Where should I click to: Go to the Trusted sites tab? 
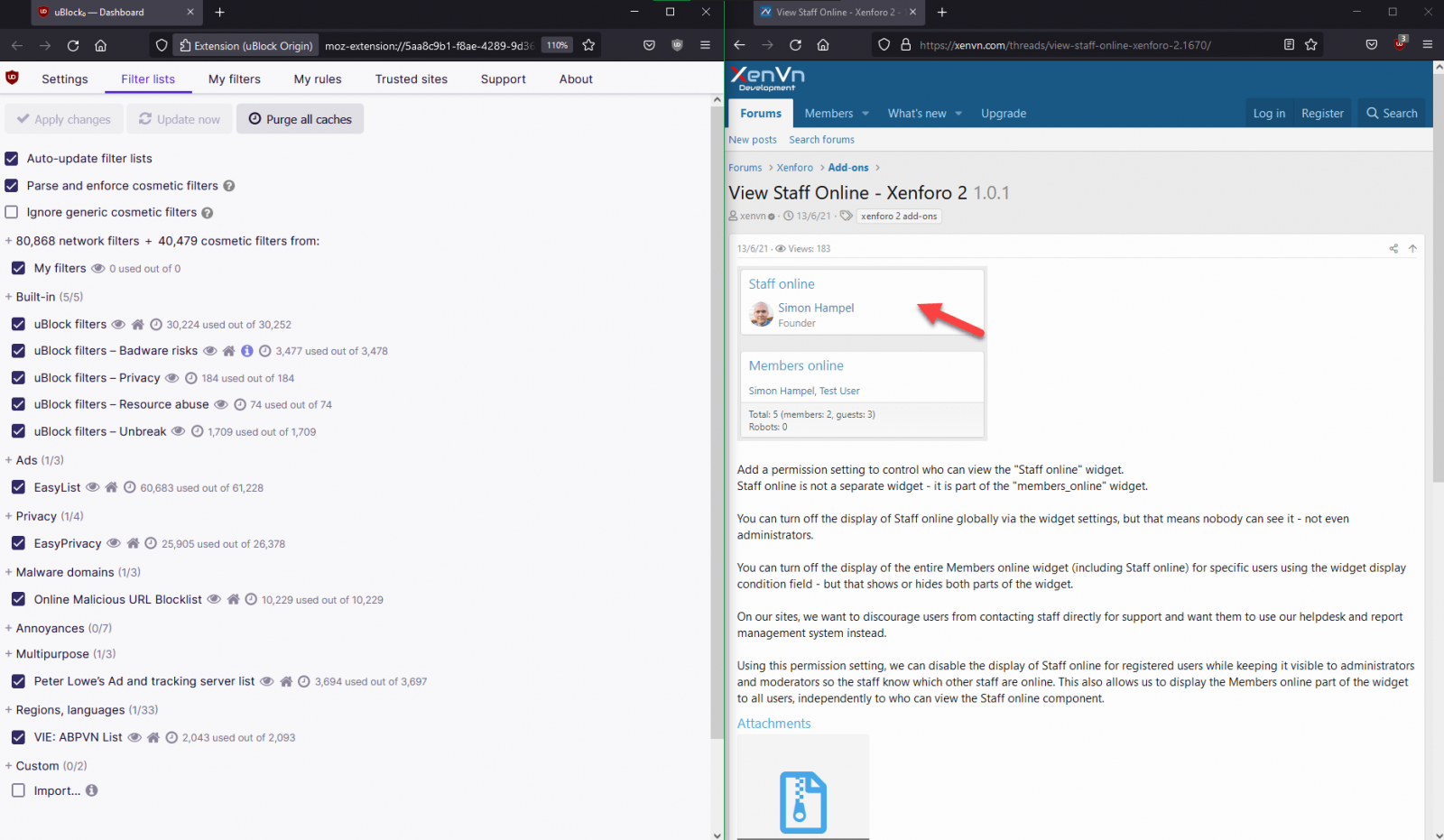click(412, 79)
